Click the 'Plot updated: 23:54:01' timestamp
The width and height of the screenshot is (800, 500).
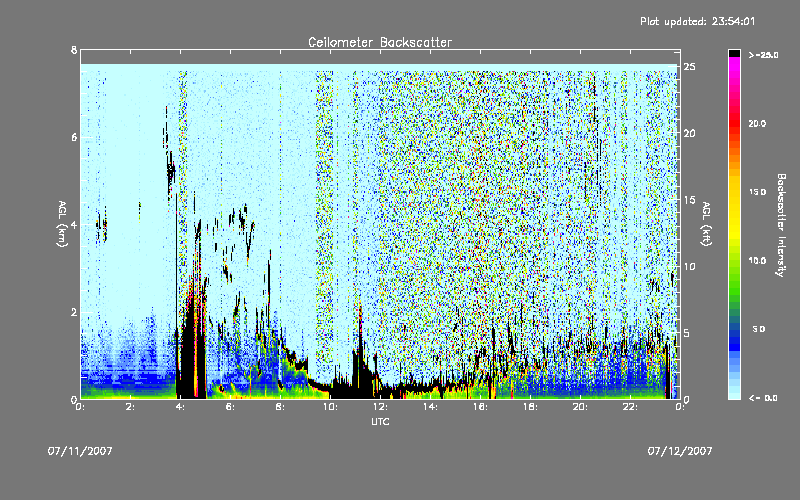pyautogui.click(x=697, y=21)
